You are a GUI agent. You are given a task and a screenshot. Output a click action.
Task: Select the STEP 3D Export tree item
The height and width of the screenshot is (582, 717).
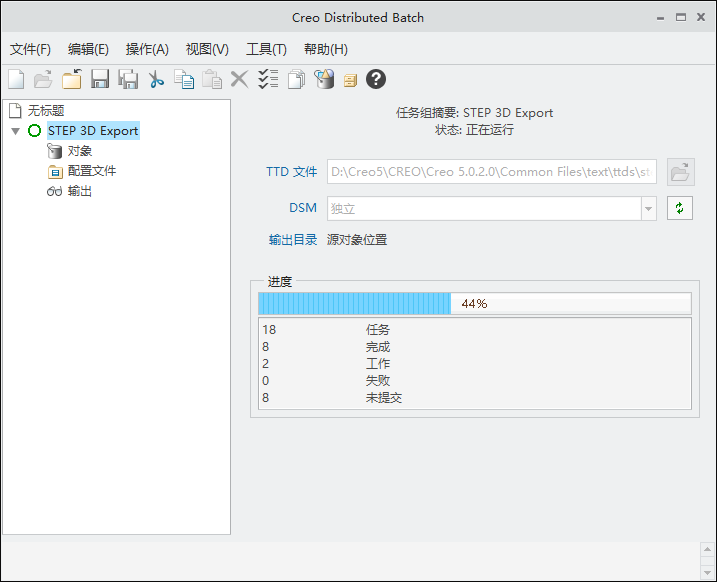click(93, 131)
